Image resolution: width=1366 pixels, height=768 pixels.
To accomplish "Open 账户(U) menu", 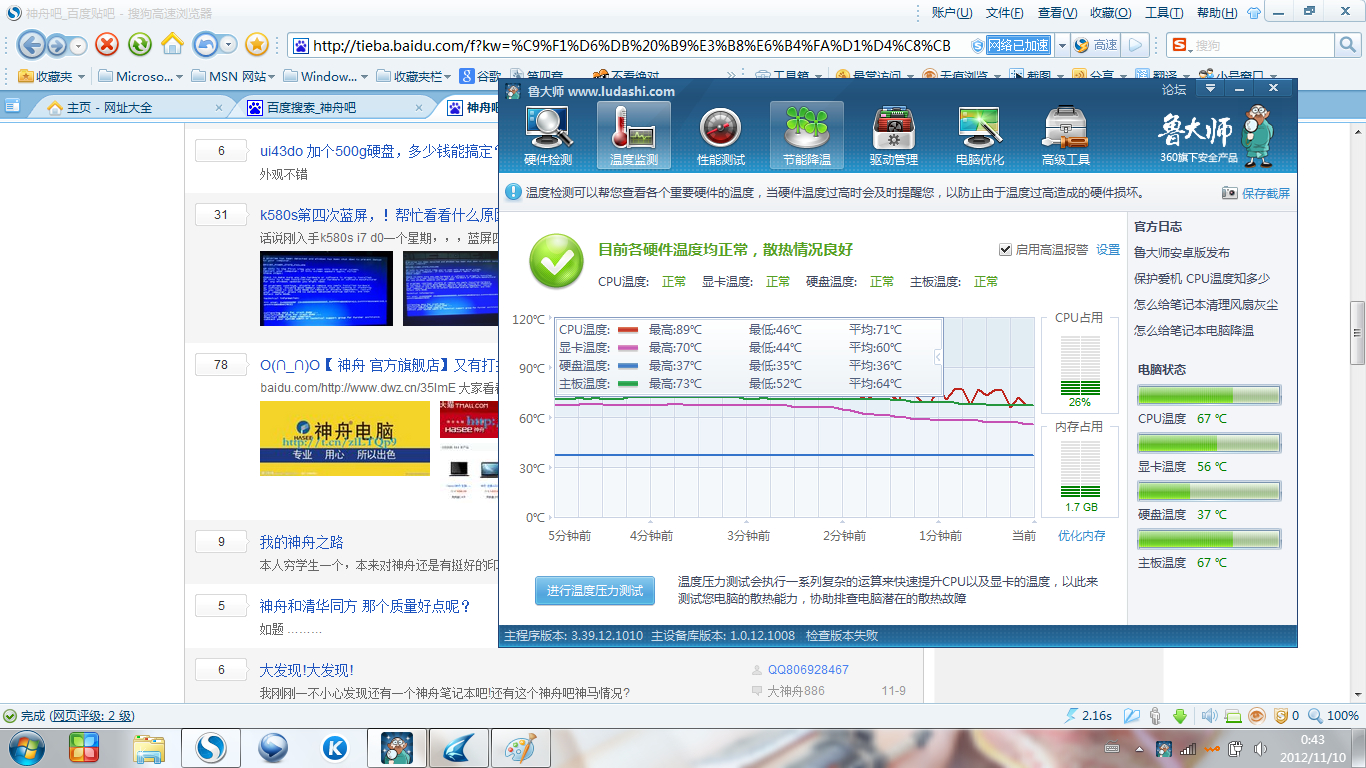I will point(952,13).
